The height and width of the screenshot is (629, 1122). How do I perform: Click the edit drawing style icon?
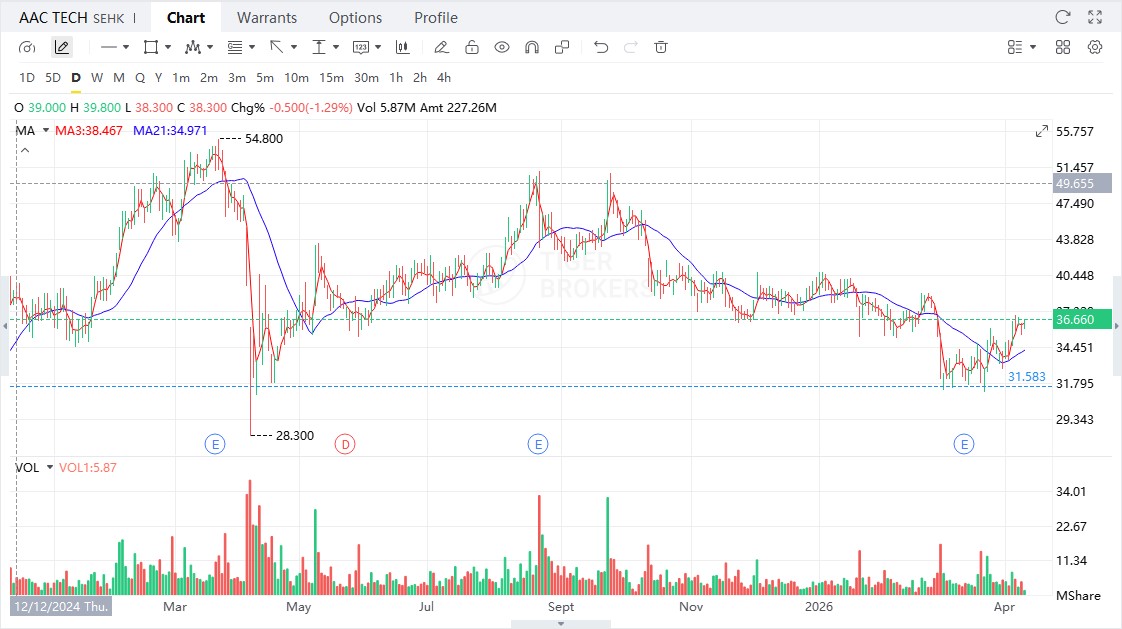[x=442, y=47]
